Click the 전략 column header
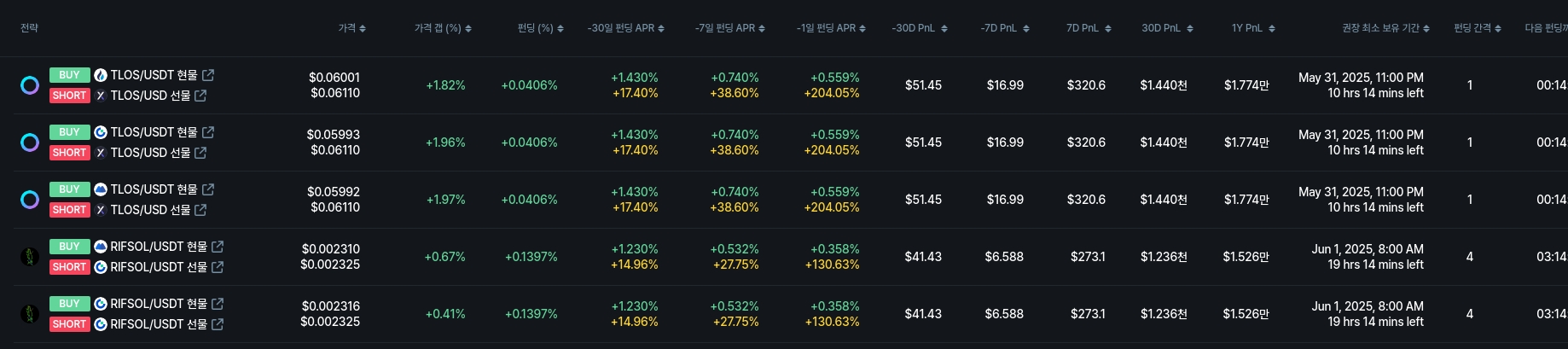 tap(30, 28)
